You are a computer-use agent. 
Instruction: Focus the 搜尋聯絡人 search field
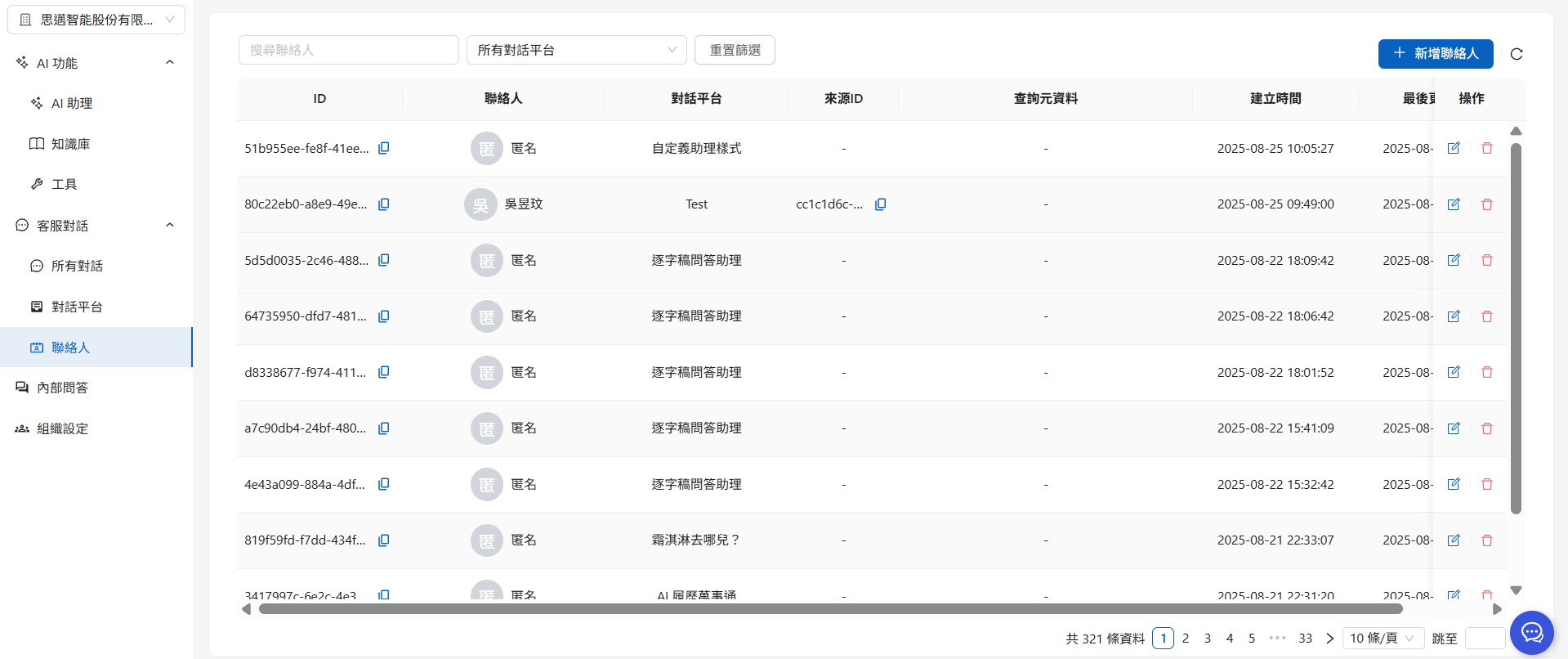[x=348, y=50]
